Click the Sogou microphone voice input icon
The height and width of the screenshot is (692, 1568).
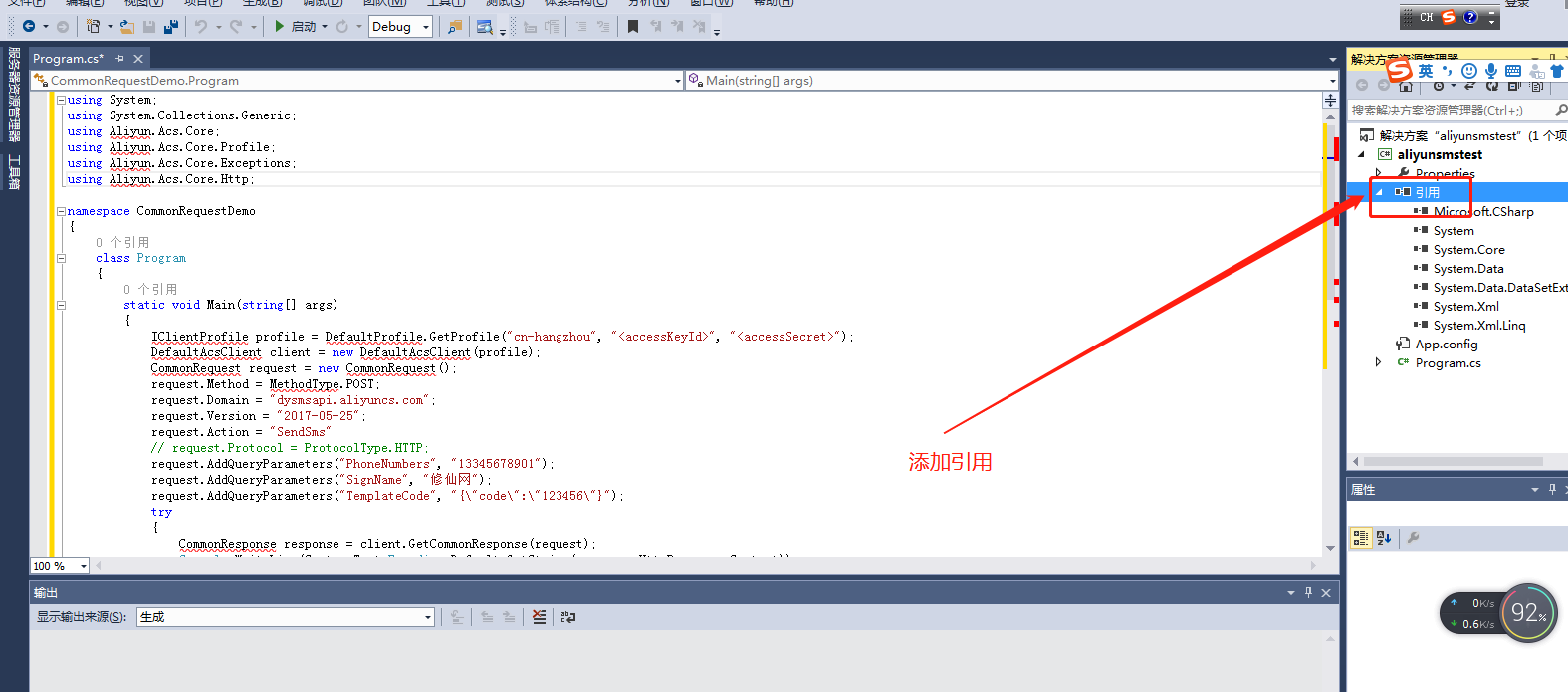1490,71
